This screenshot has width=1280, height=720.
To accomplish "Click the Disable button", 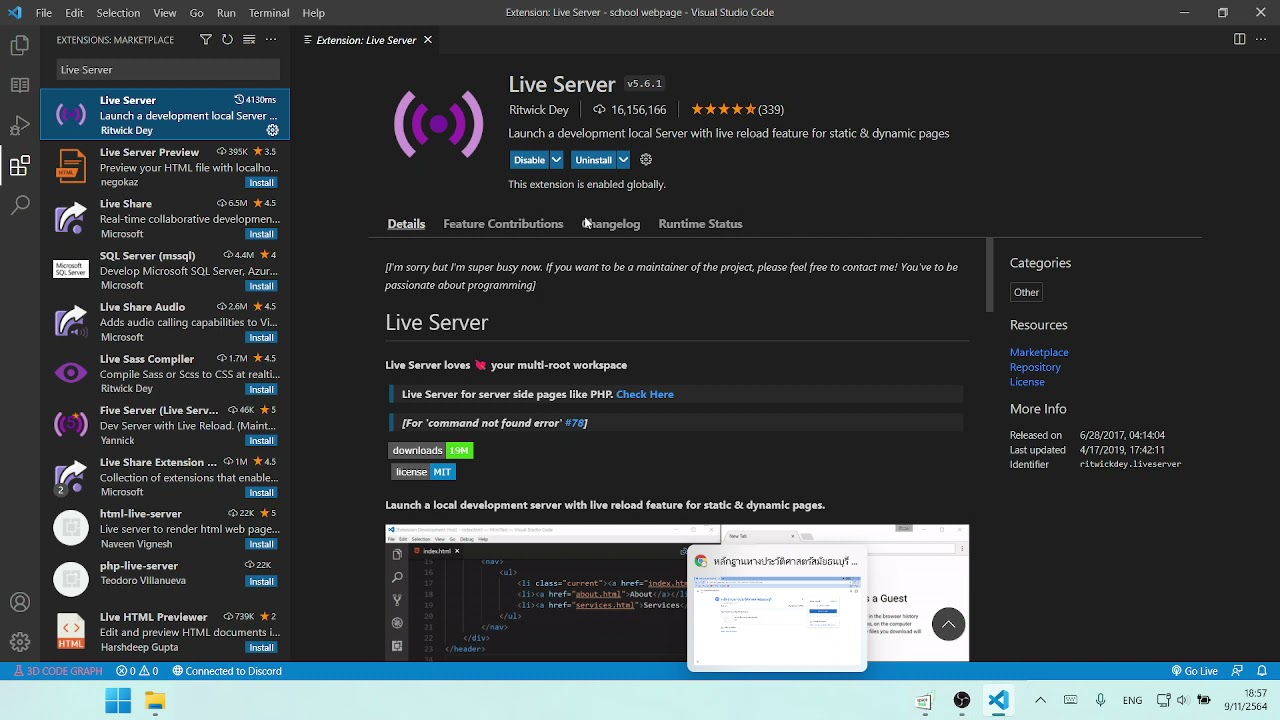I will pos(529,160).
